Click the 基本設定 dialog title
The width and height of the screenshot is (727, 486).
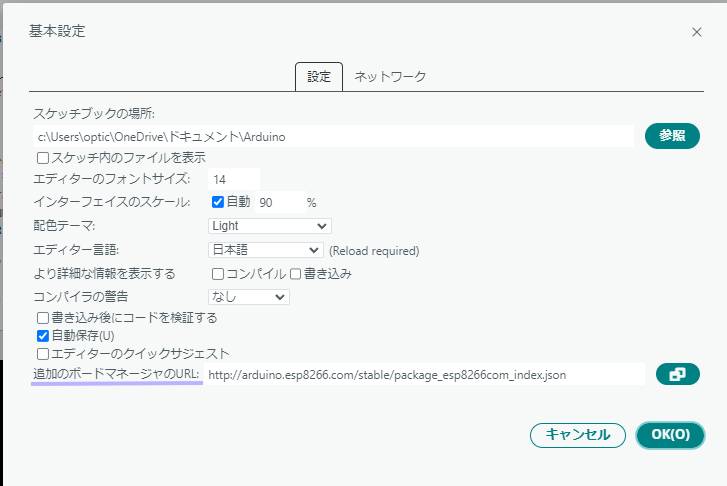(57, 31)
